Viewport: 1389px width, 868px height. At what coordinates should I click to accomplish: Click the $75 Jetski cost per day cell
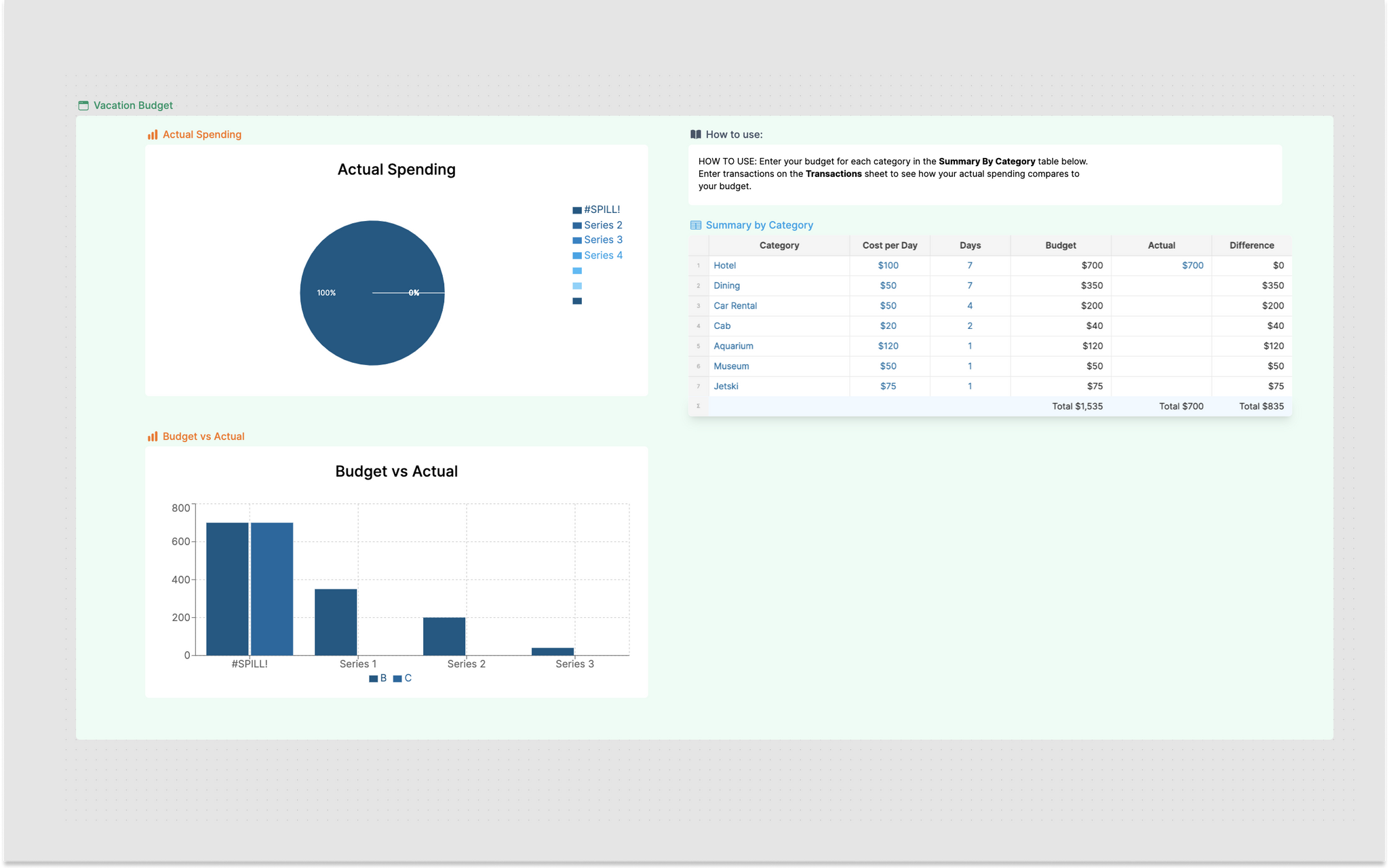point(889,387)
